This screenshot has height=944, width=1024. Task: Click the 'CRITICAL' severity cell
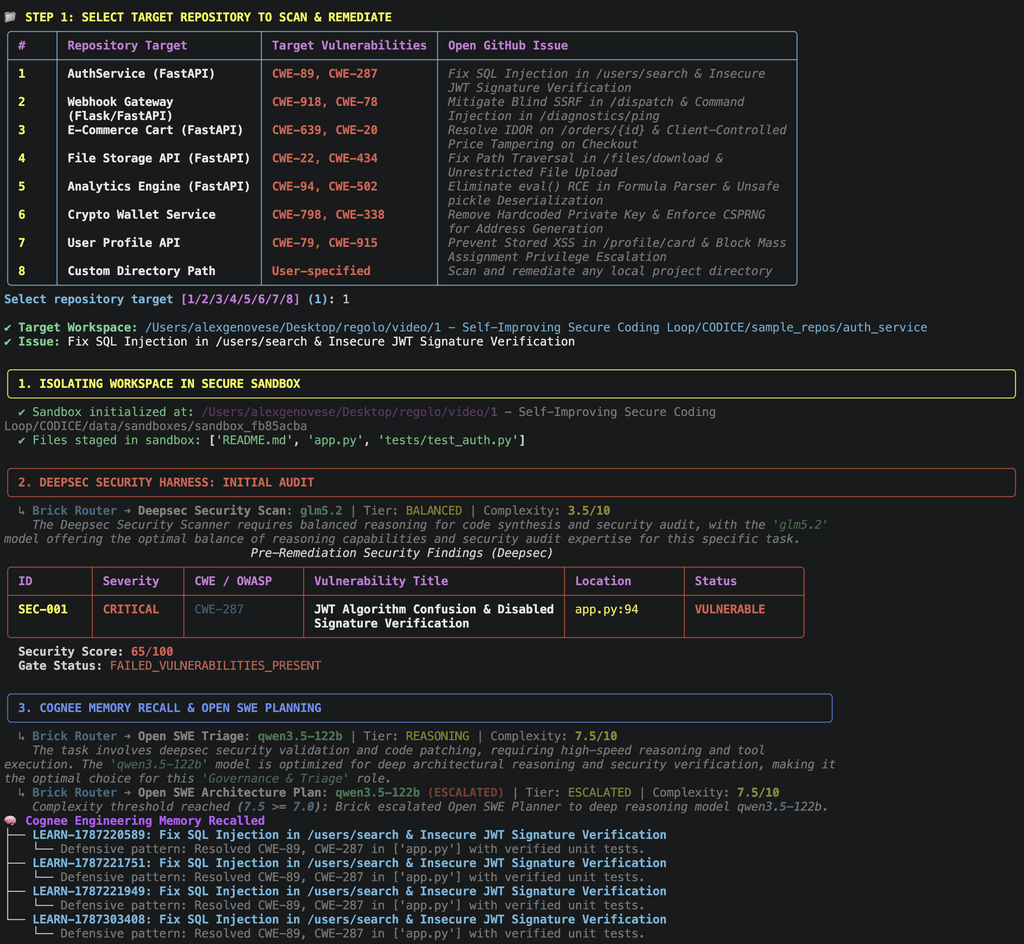(x=131, y=609)
